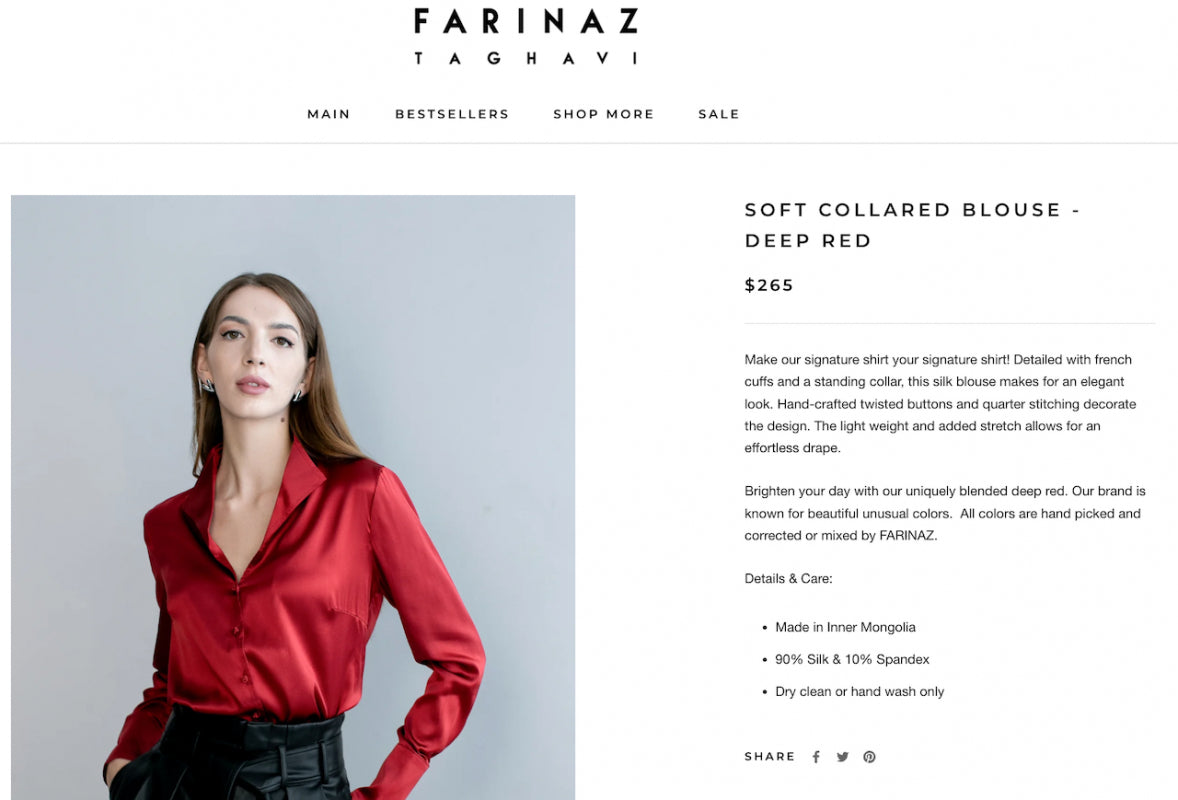Open the MAIN navigation menu item
Image resolution: width=1178 pixels, height=800 pixels.
(329, 114)
